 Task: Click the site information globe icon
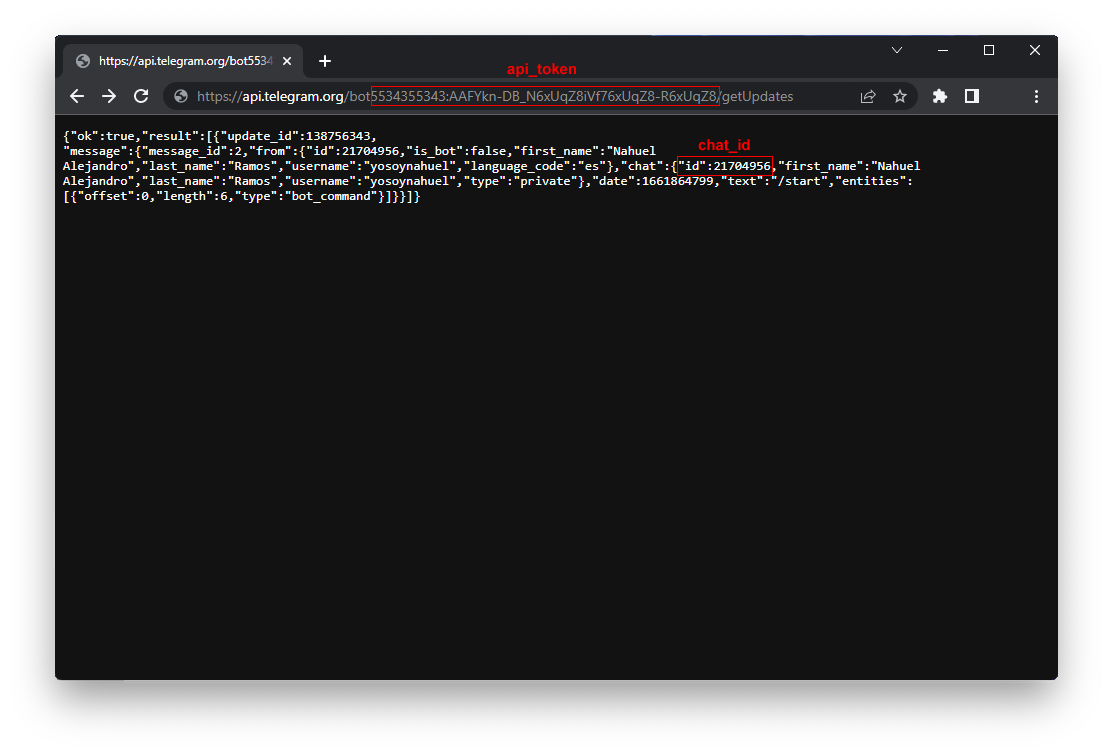(179, 96)
